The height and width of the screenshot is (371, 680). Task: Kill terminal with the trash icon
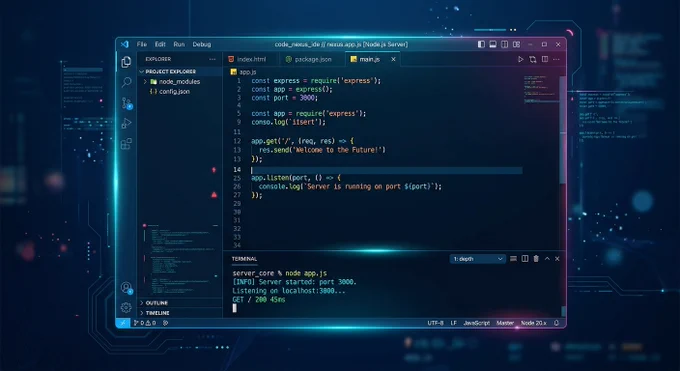pos(536,259)
